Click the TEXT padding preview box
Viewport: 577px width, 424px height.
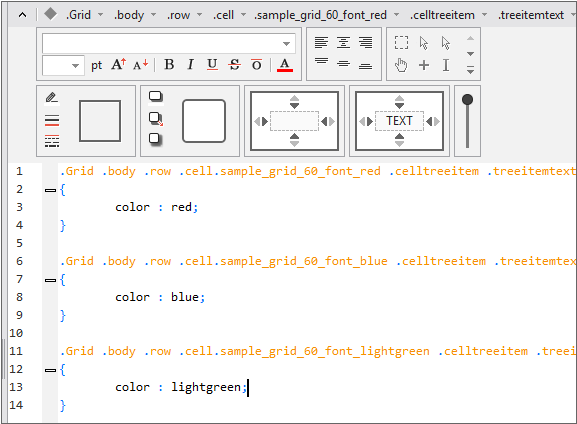click(x=399, y=121)
